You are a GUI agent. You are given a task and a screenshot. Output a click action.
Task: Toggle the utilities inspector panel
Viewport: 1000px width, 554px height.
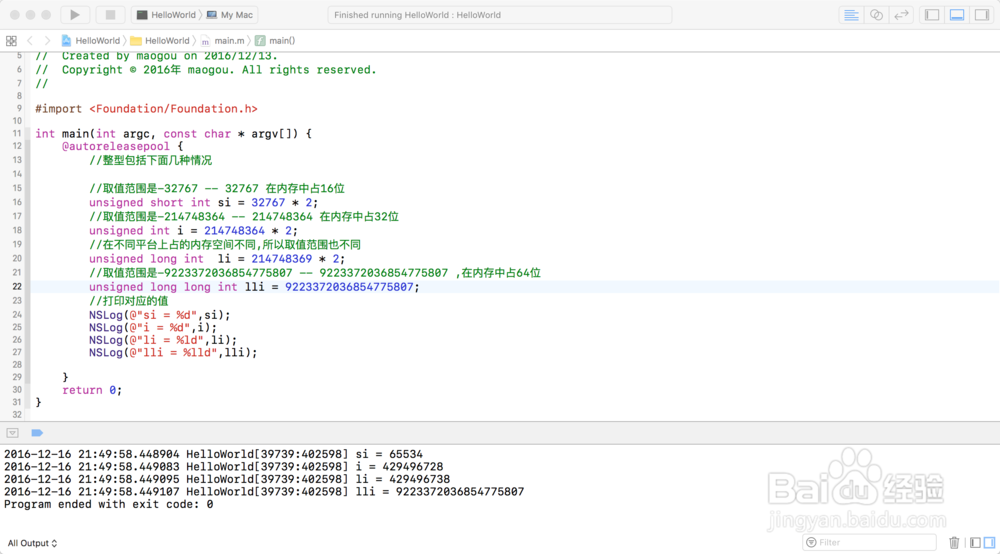click(982, 15)
